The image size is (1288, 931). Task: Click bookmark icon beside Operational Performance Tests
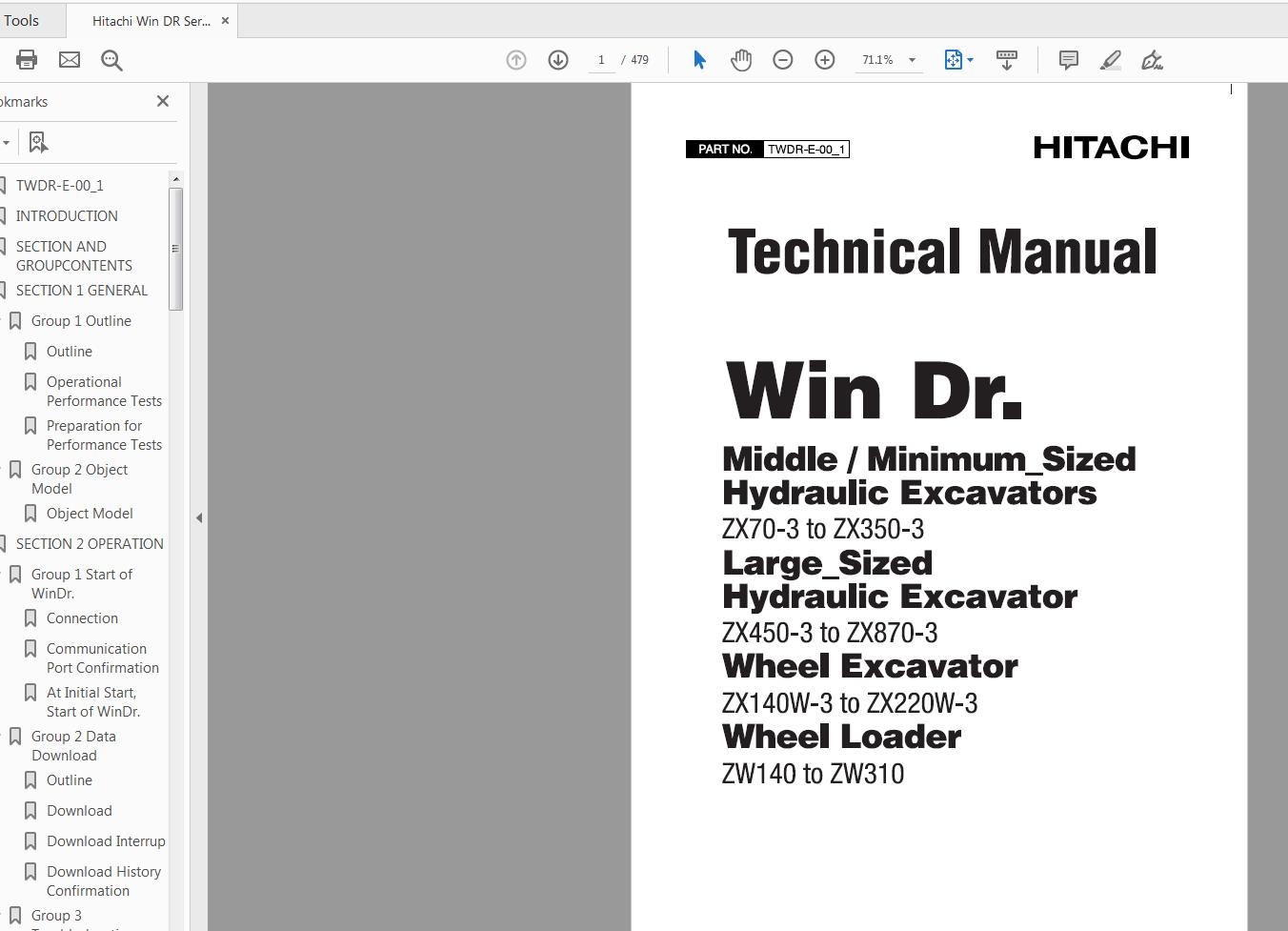coord(30,382)
